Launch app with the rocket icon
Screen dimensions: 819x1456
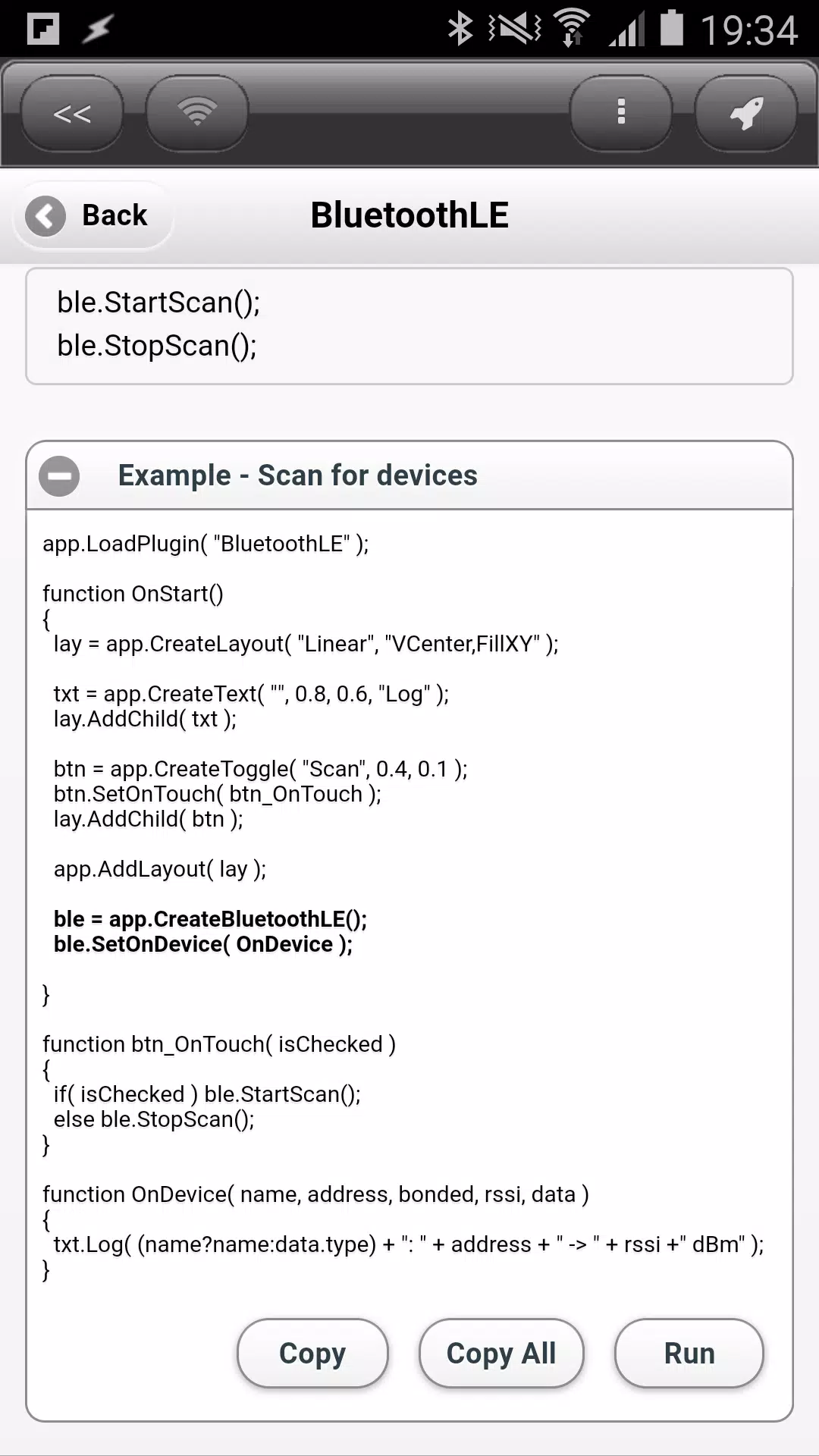coord(746,113)
